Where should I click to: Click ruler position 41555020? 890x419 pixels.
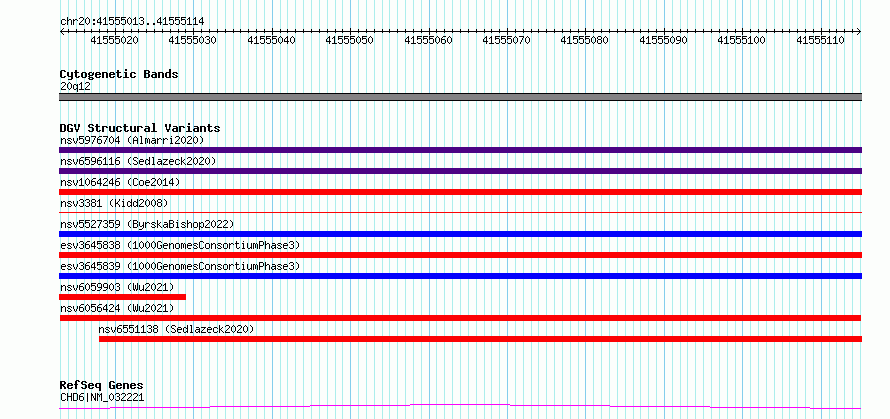115,40
